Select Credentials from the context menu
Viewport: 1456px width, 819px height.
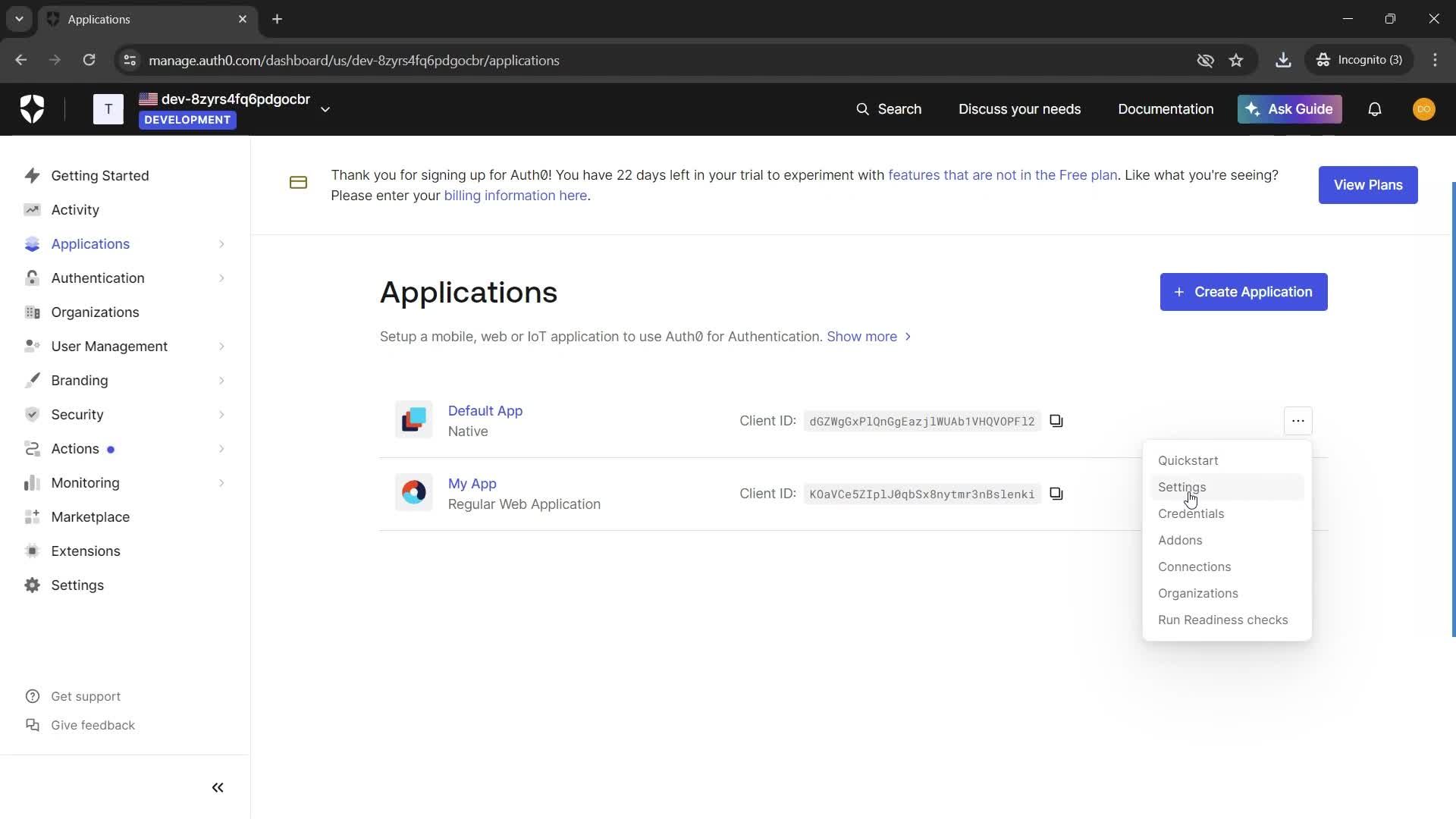[1227, 513]
